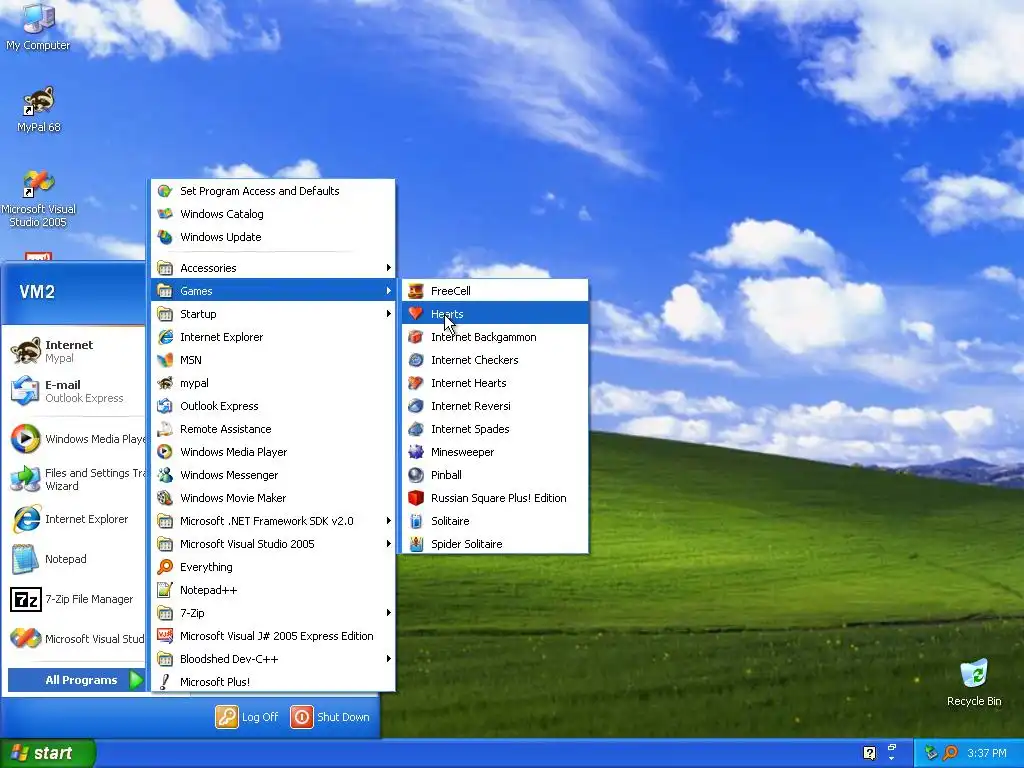
Task: Click the All Programs button
Action: tap(76, 680)
